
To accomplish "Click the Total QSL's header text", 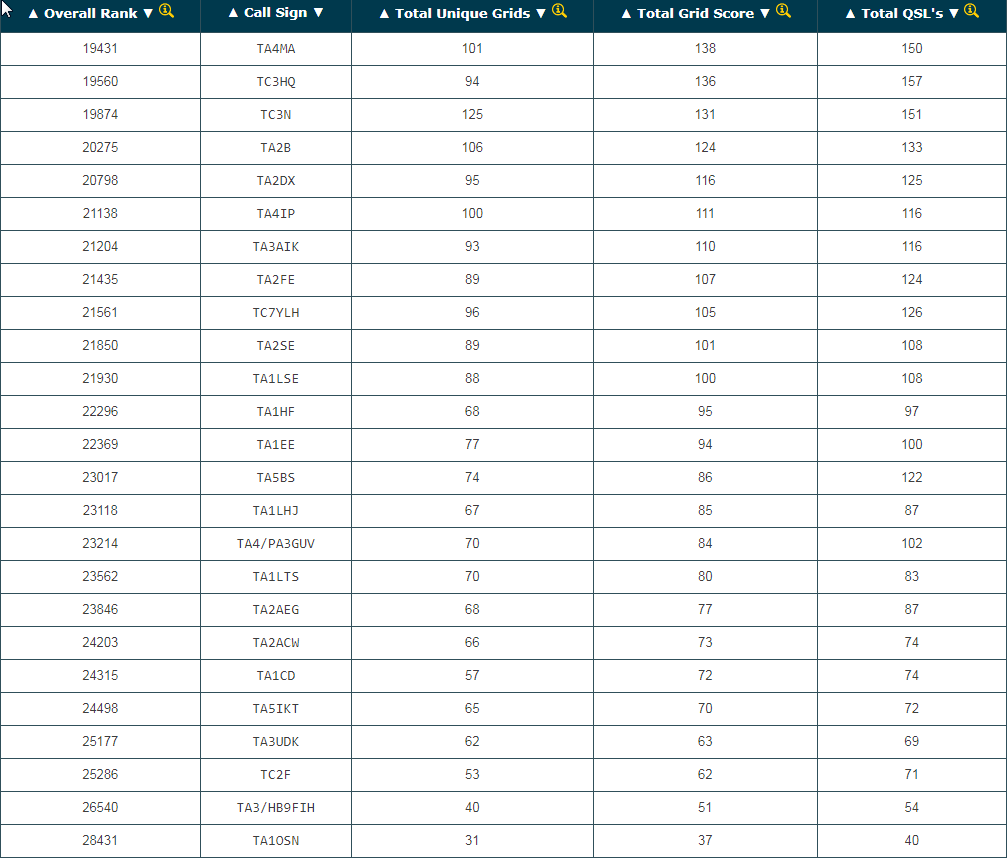I will [902, 14].
